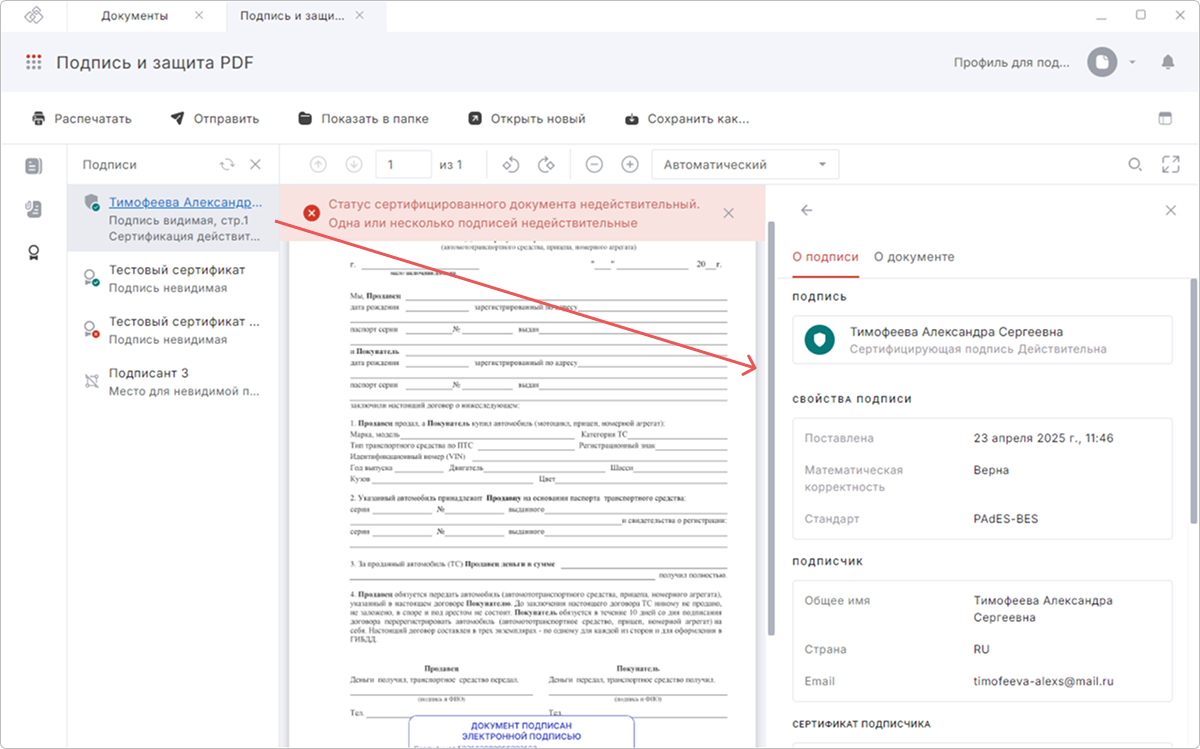Click the Подписант 3 empty signature icon
The image size is (1200, 749).
tap(91, 380)
